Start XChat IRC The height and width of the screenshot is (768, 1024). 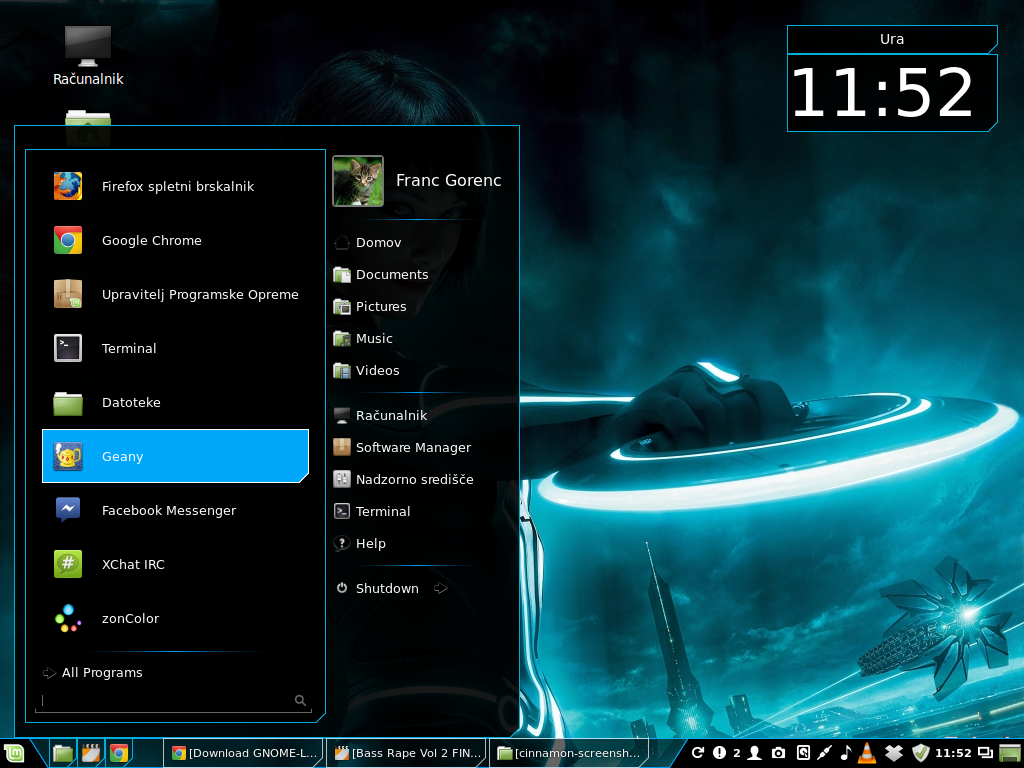point(175,564)
